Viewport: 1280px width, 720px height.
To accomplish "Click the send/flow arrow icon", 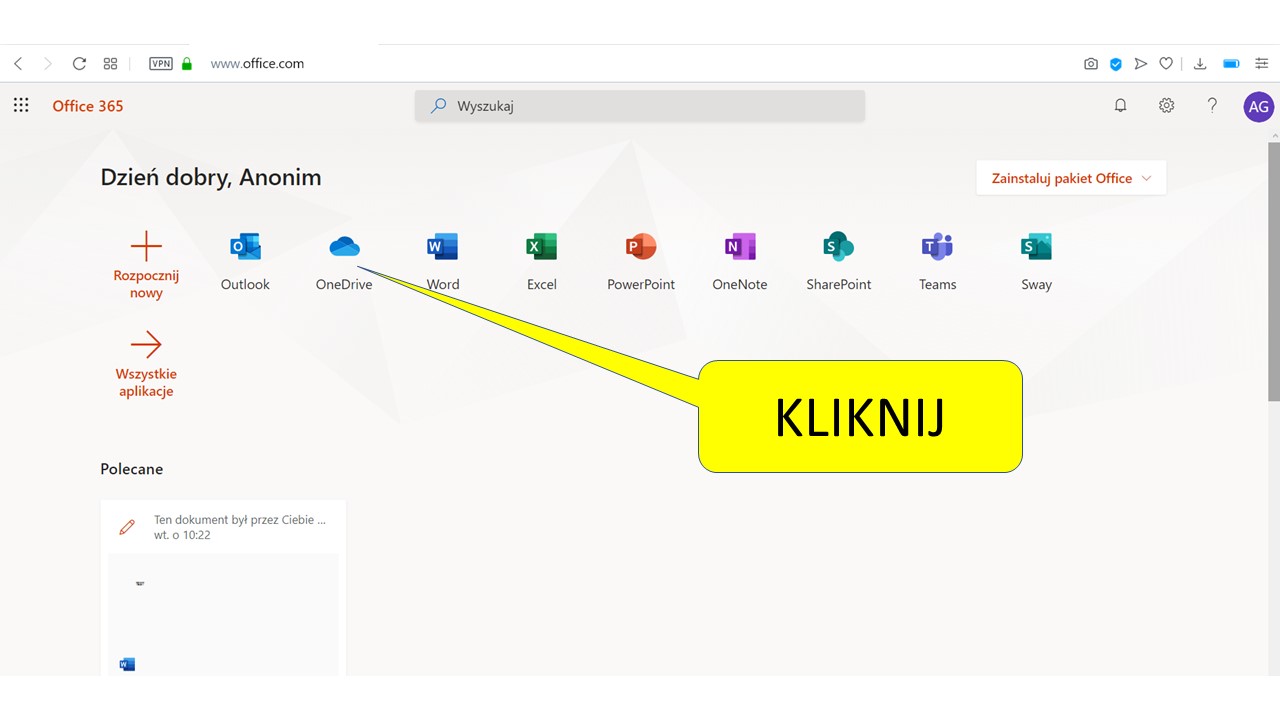I will (1141, 64).
